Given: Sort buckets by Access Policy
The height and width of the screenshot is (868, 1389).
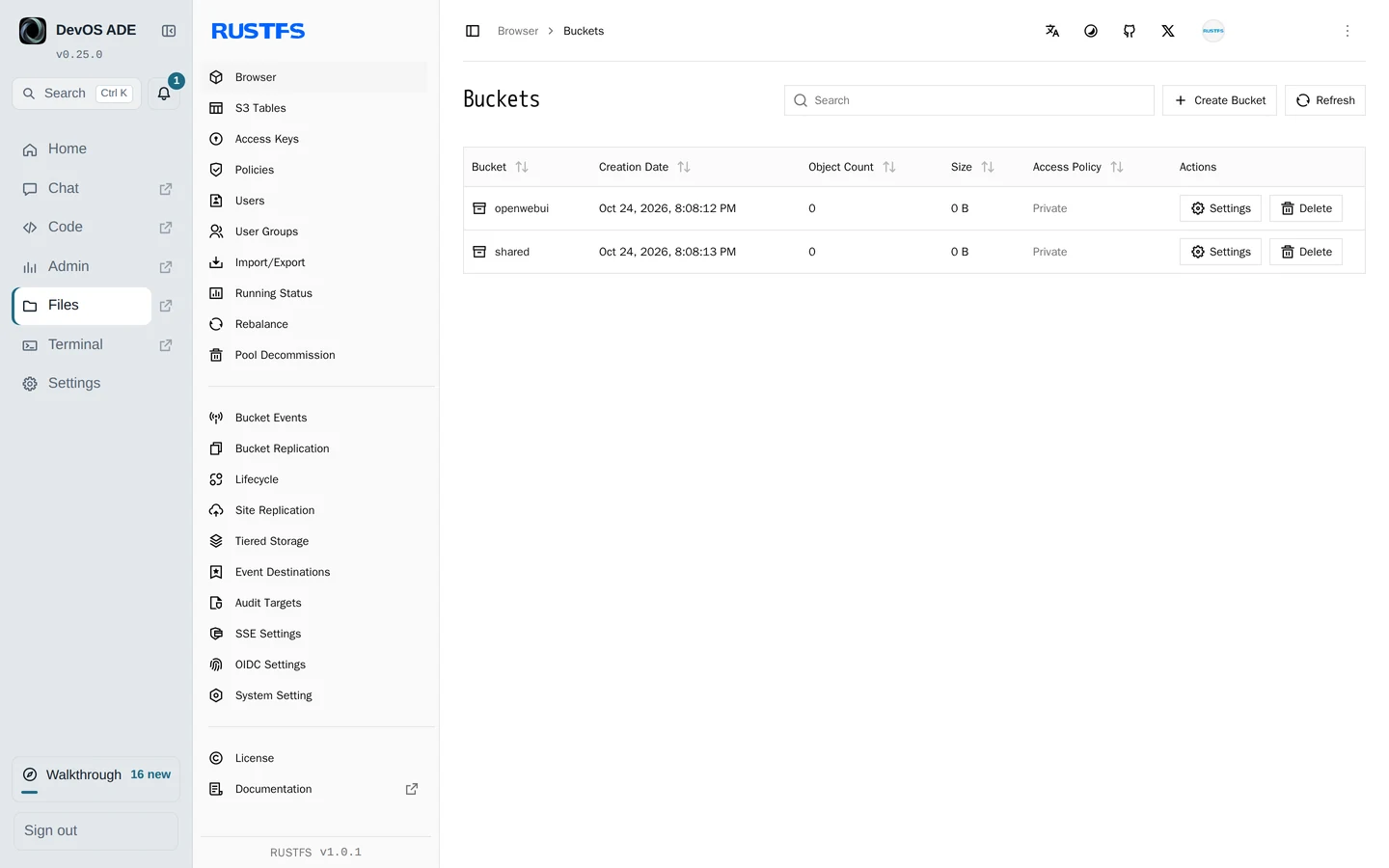Looking at the screenshot, I should (x=1117, y=167).
